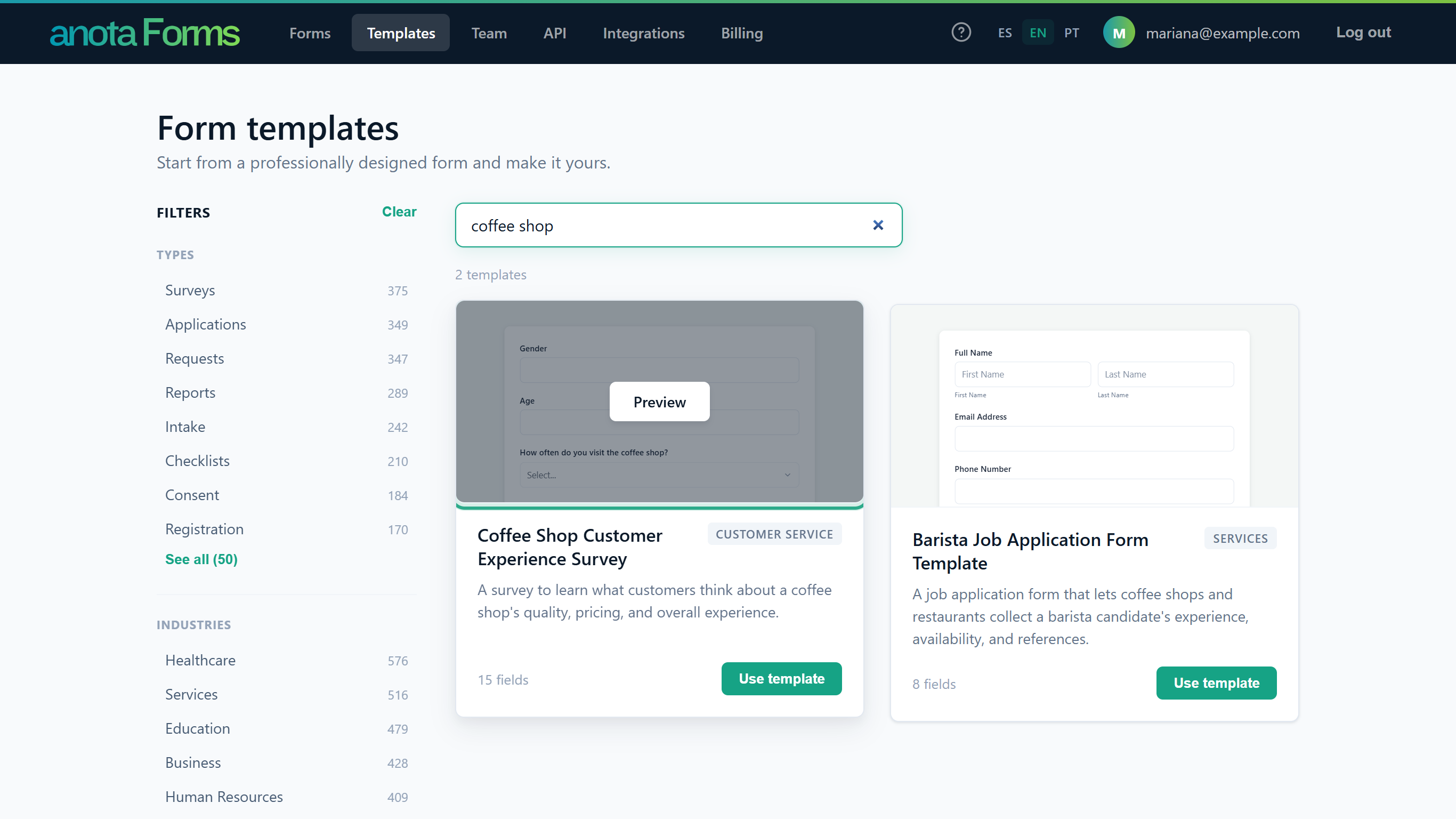Filter by Business industry

point(286,762)
